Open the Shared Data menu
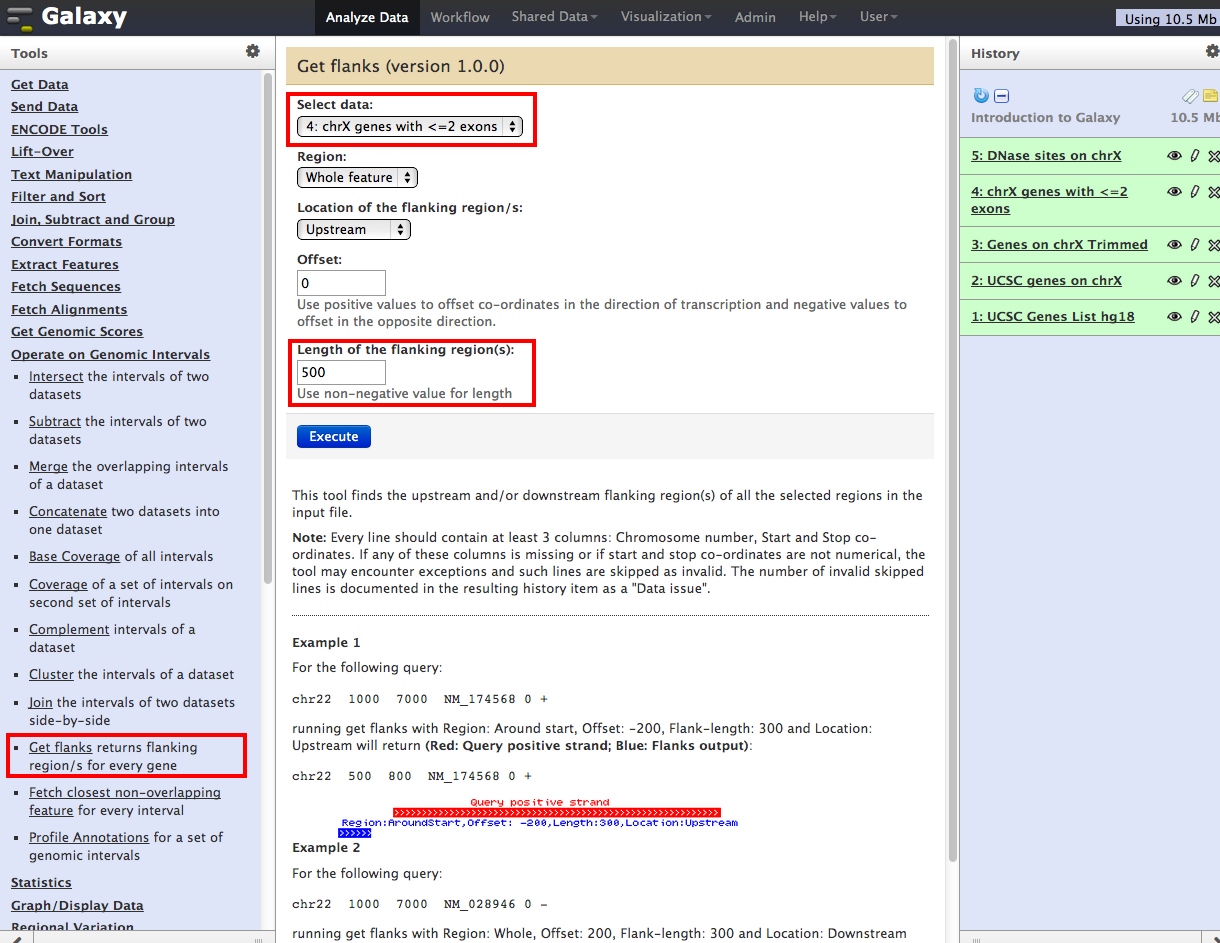The image size is (1220, 943). [554, 17]
